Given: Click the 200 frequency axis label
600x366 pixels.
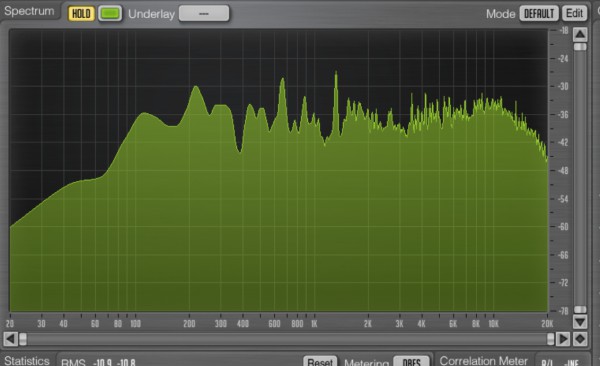Looking at the screenshot, I should point(189,324).
